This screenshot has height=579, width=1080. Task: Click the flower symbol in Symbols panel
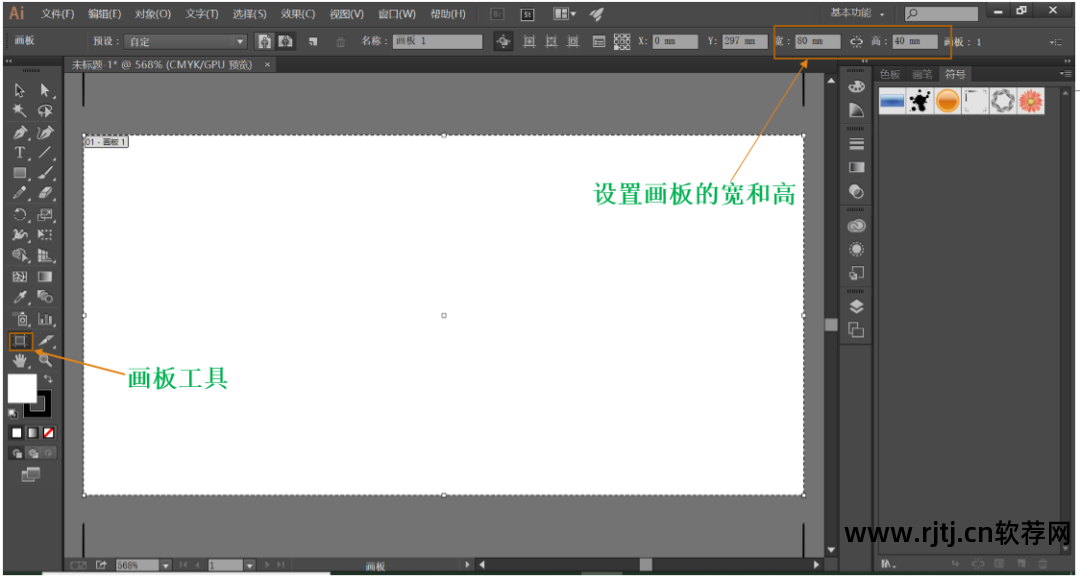click(x=1031, y=101)
